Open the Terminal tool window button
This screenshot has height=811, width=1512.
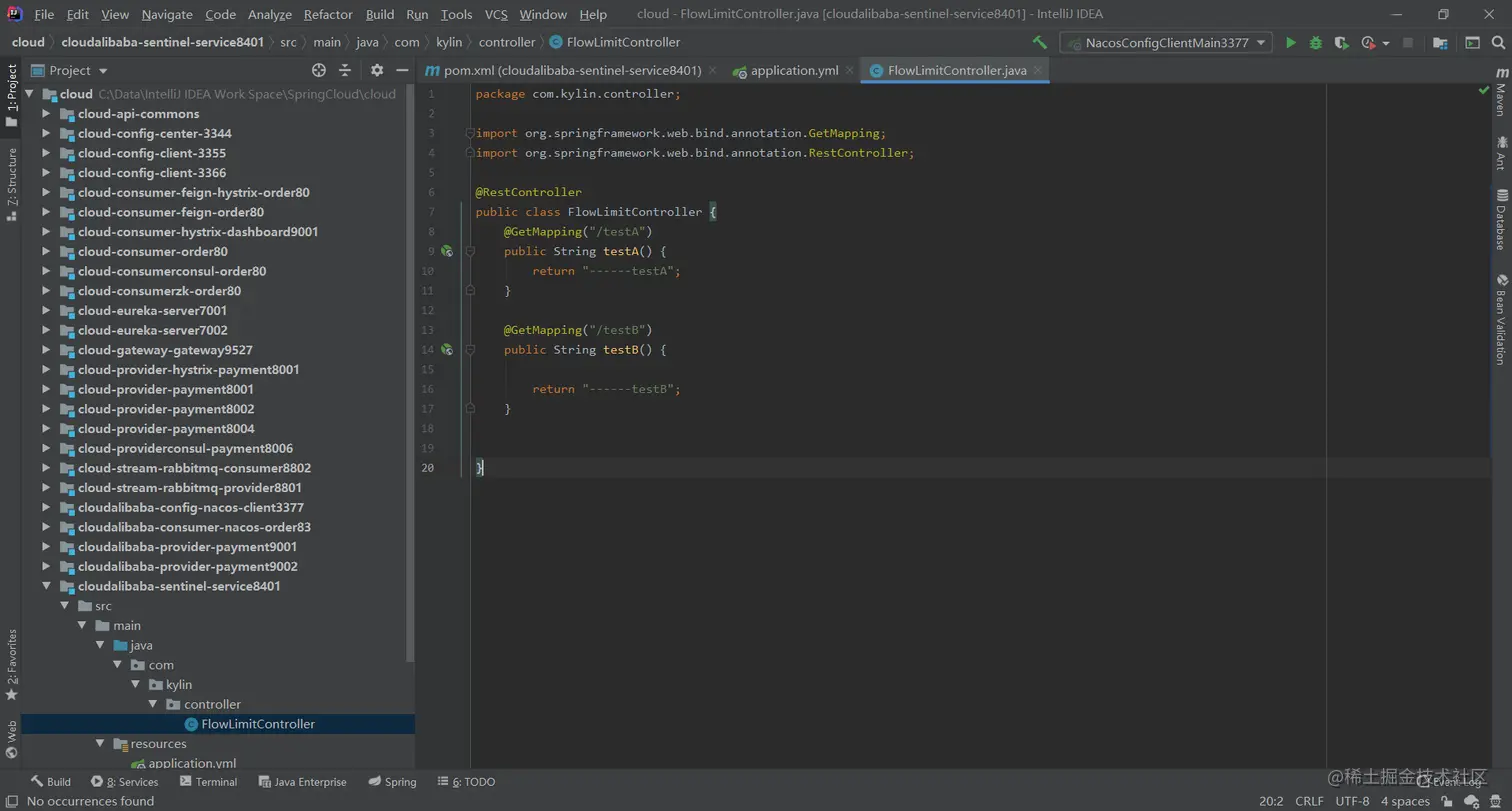(208, 782)
